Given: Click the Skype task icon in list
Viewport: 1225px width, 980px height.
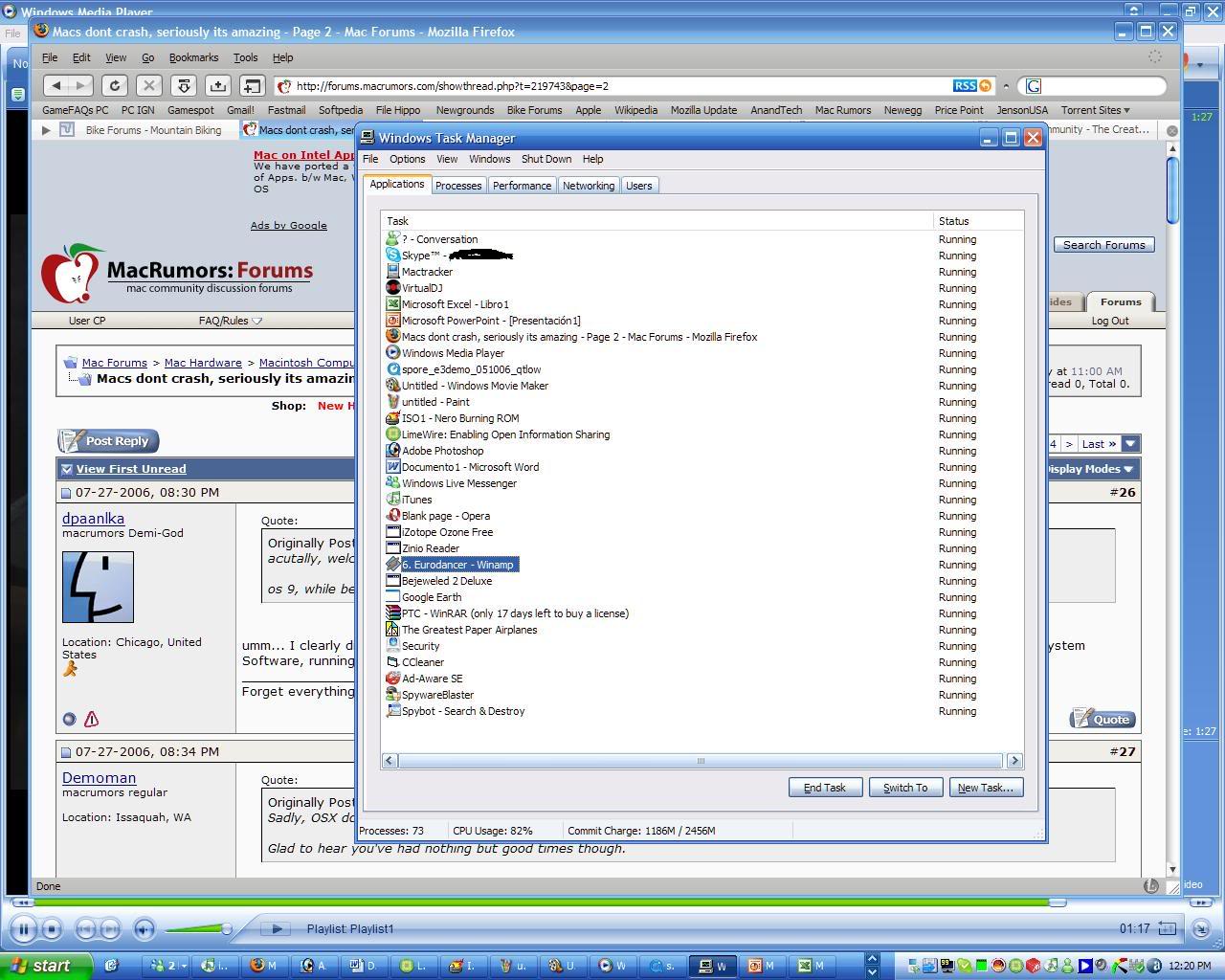Looking at the screenshot, I should 392,256.
